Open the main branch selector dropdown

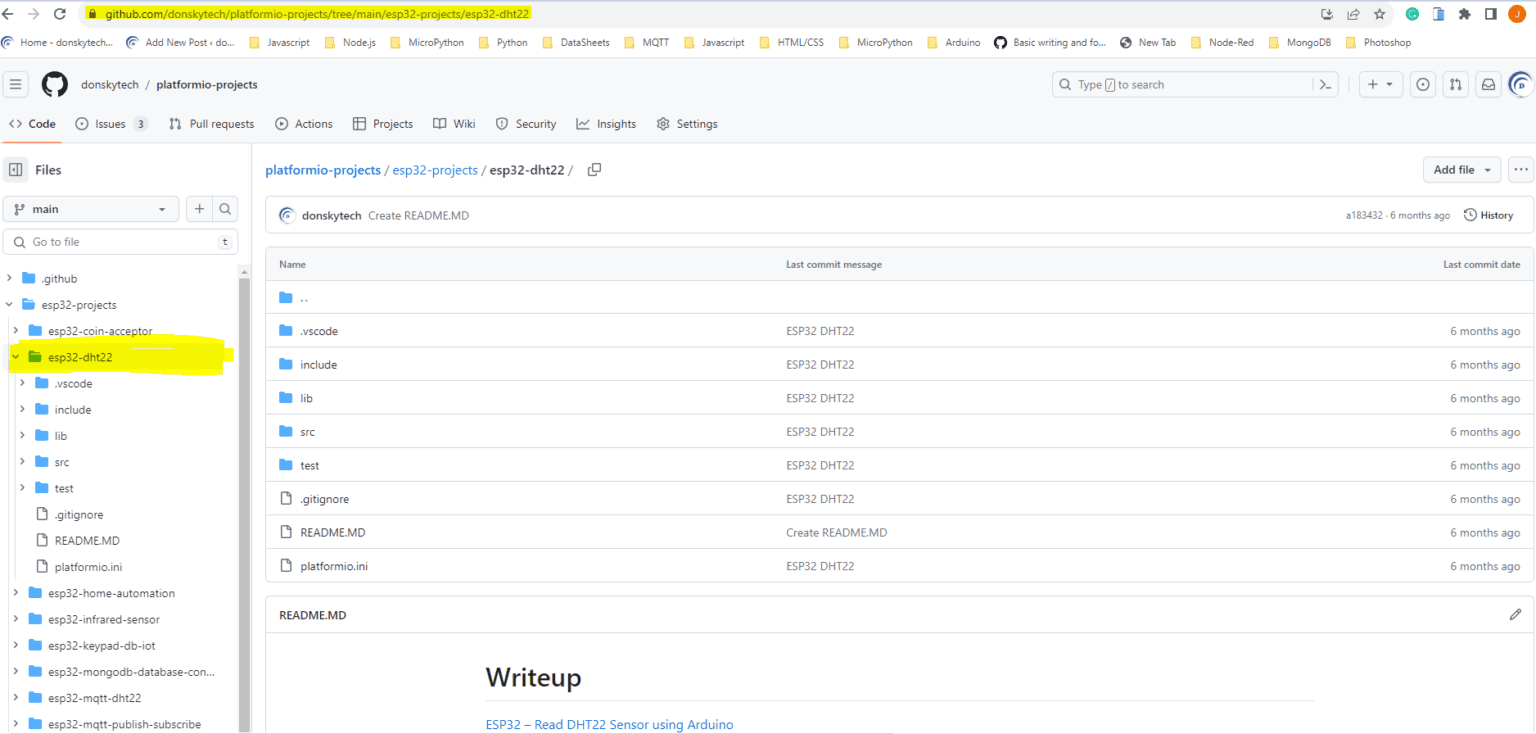tap(90, 208)
